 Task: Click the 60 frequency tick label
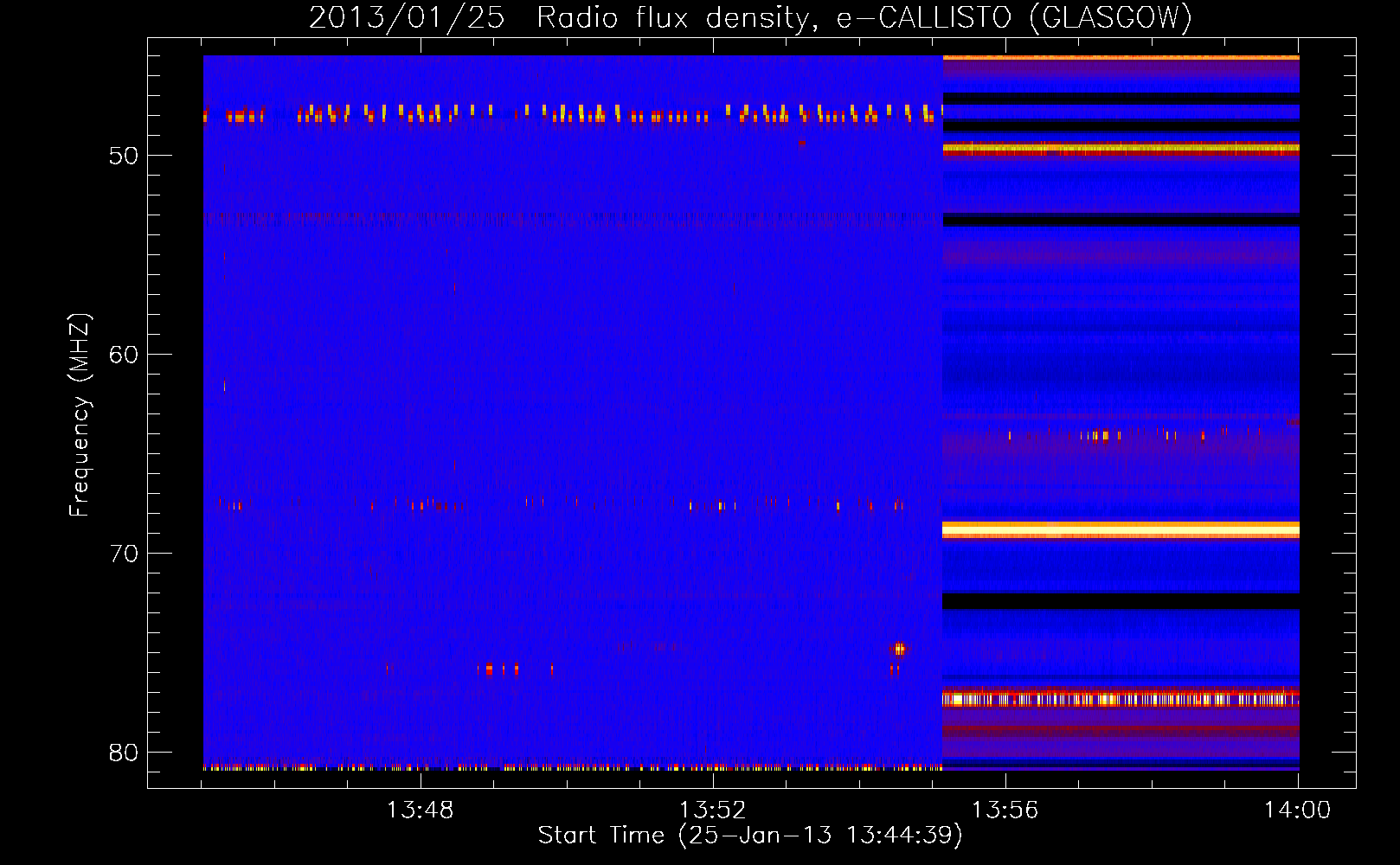[124, 355]
